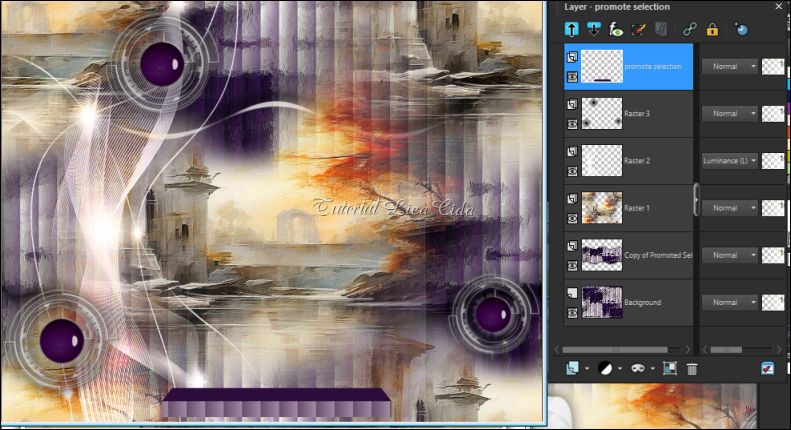Click the opacity box of Raster 3

[773, 114]
